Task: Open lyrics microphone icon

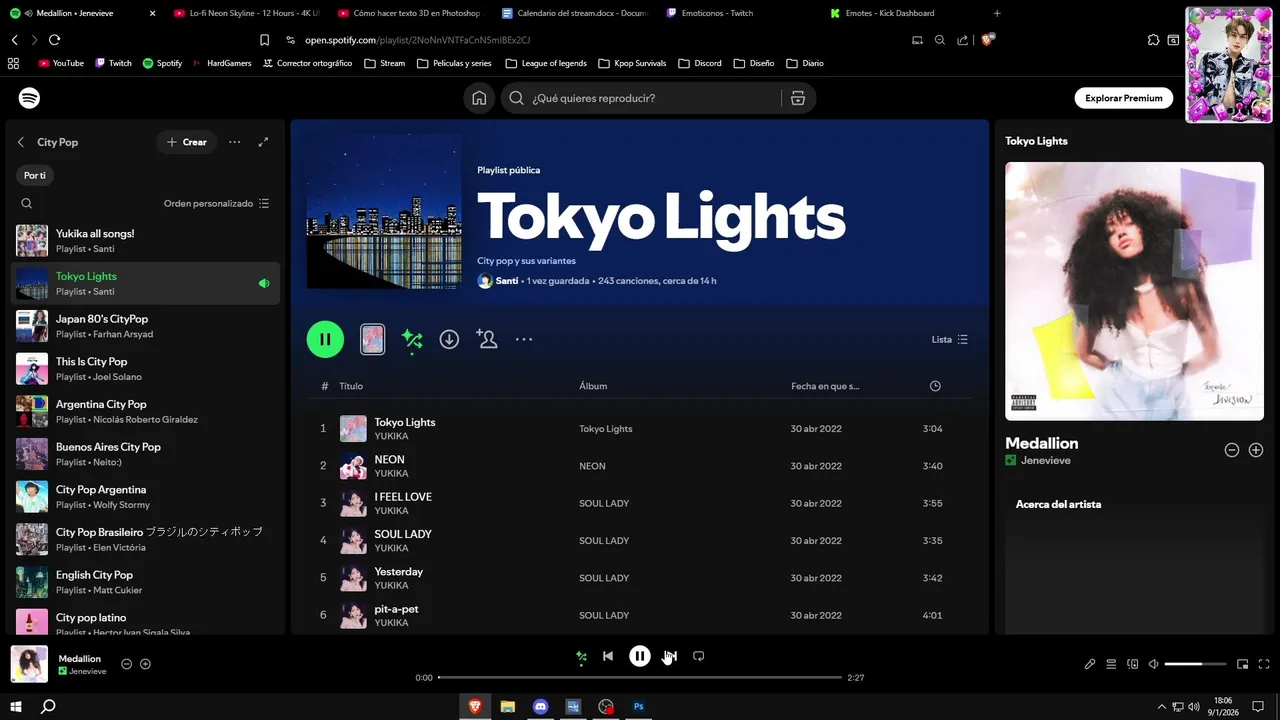Action: pos(1090,664)
